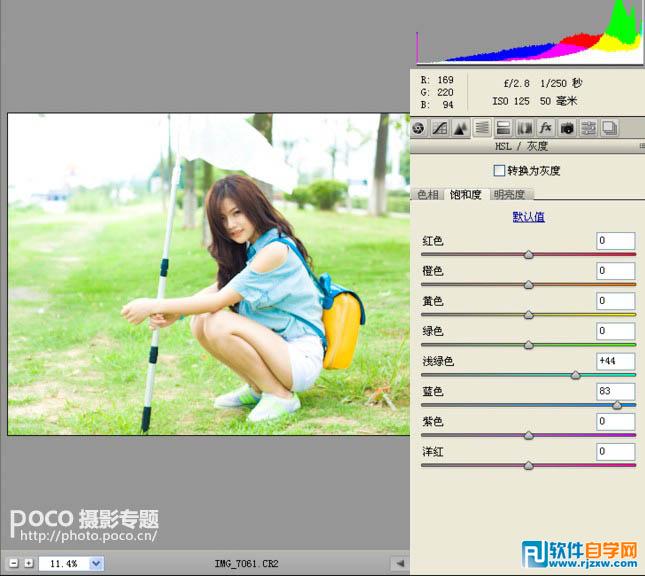The width and height of the screenshot is (645, 576).
Task: Click the 绿色 saturation slider handle
Action: [529, 345]
